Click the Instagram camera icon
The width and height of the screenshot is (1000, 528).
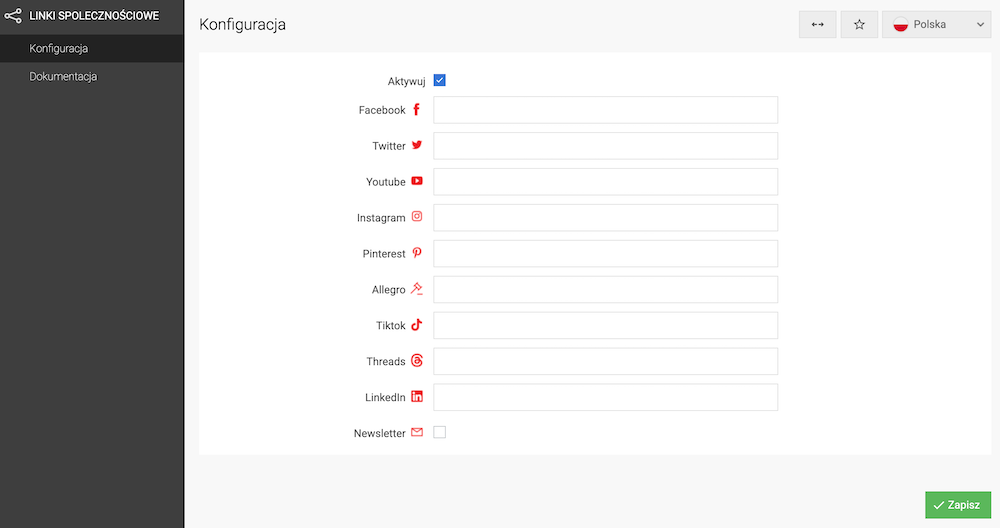[417, 217]
